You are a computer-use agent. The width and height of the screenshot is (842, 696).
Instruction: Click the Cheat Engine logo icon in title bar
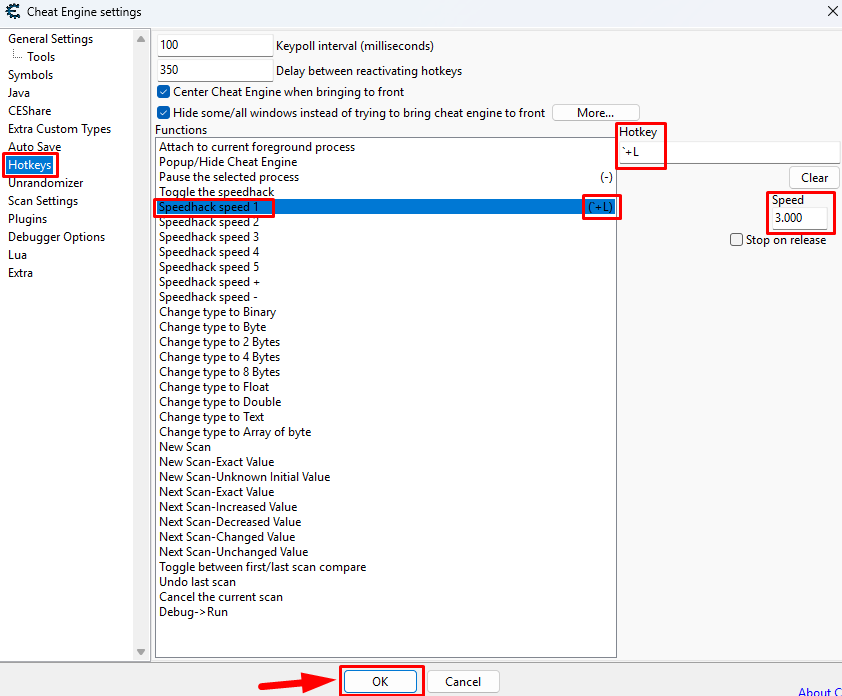click(x=12, y=11)
